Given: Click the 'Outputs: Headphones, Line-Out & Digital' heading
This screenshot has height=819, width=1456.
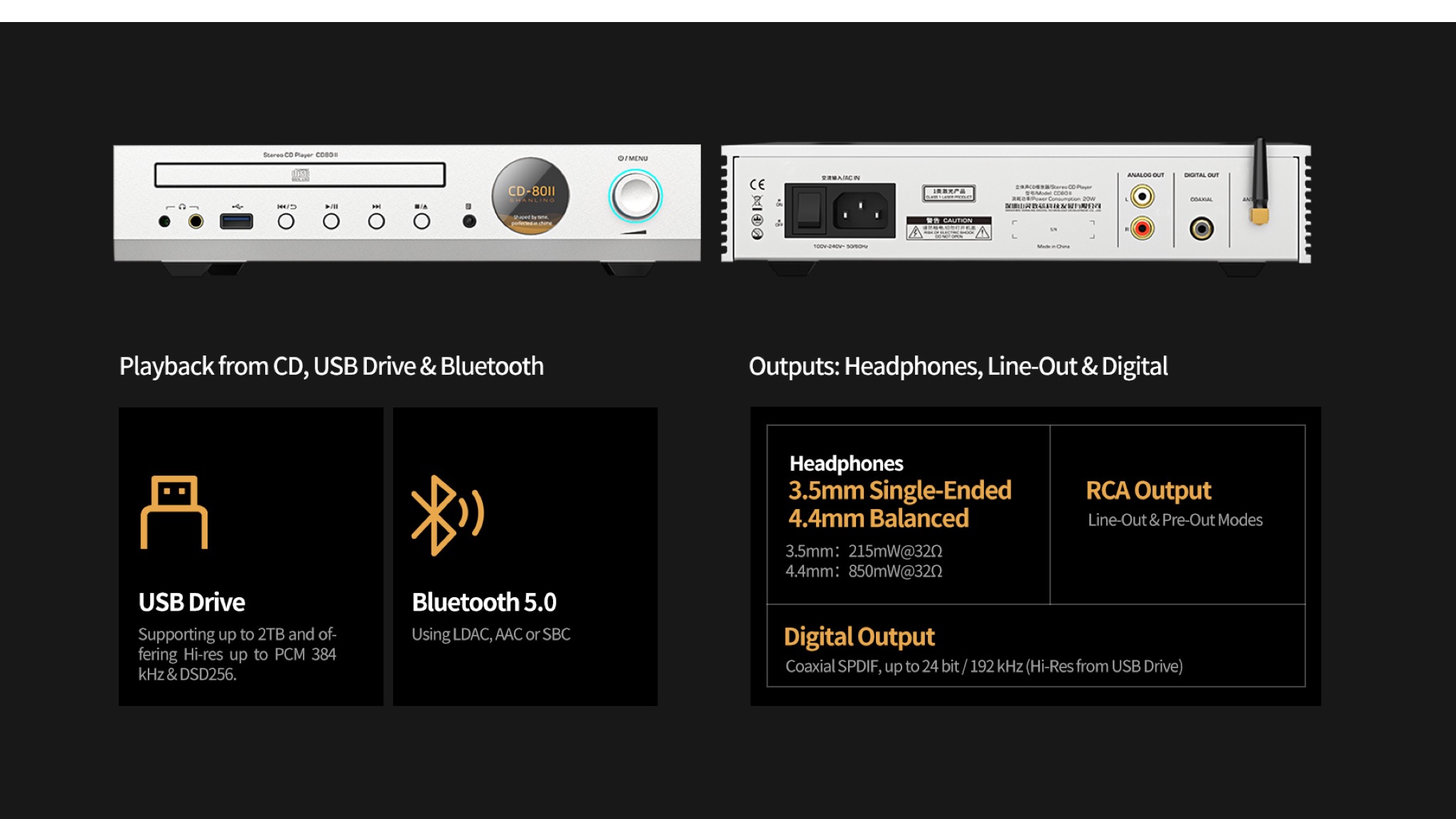Looking at the screenshot, I should (958, 366).
